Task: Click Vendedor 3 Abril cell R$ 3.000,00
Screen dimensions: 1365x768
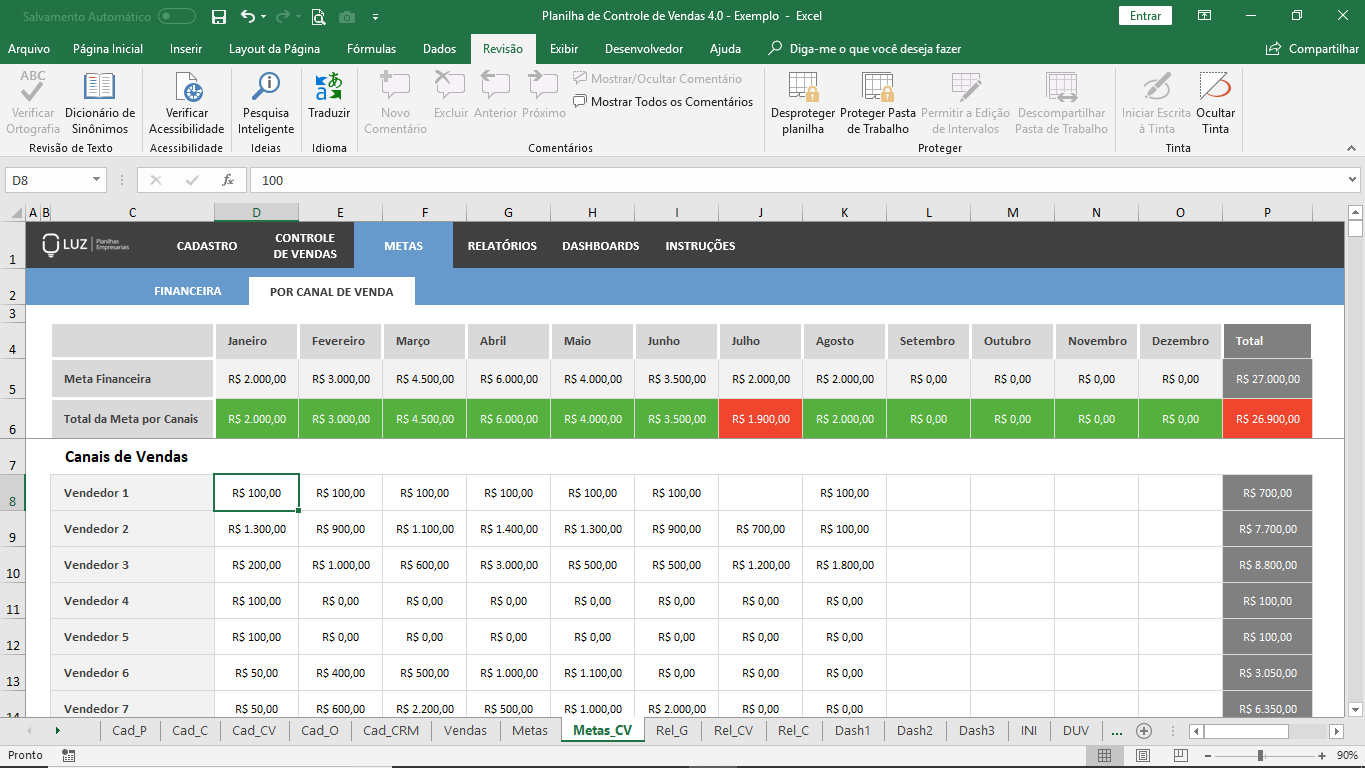Action: tap(508, 565)
